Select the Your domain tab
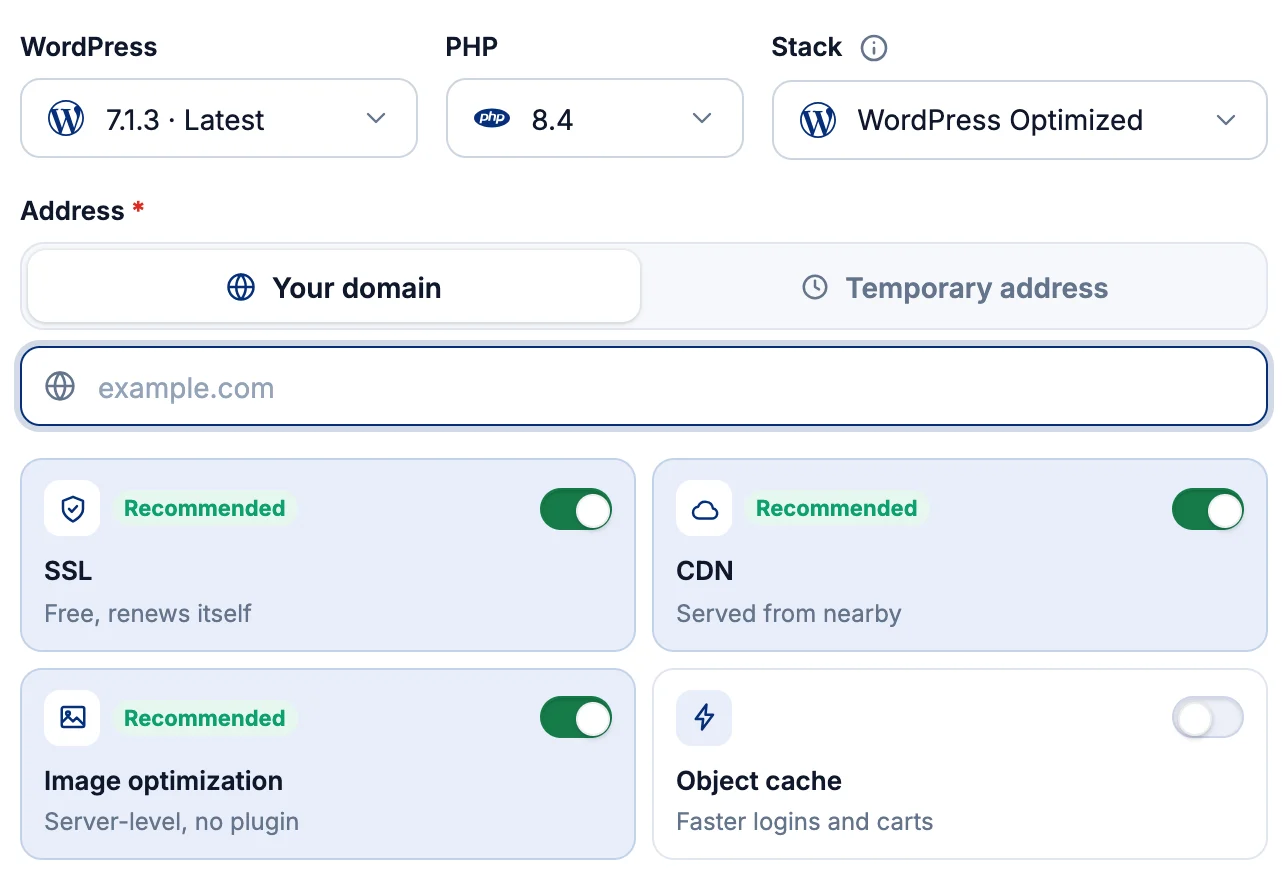 tap(334, 287)
